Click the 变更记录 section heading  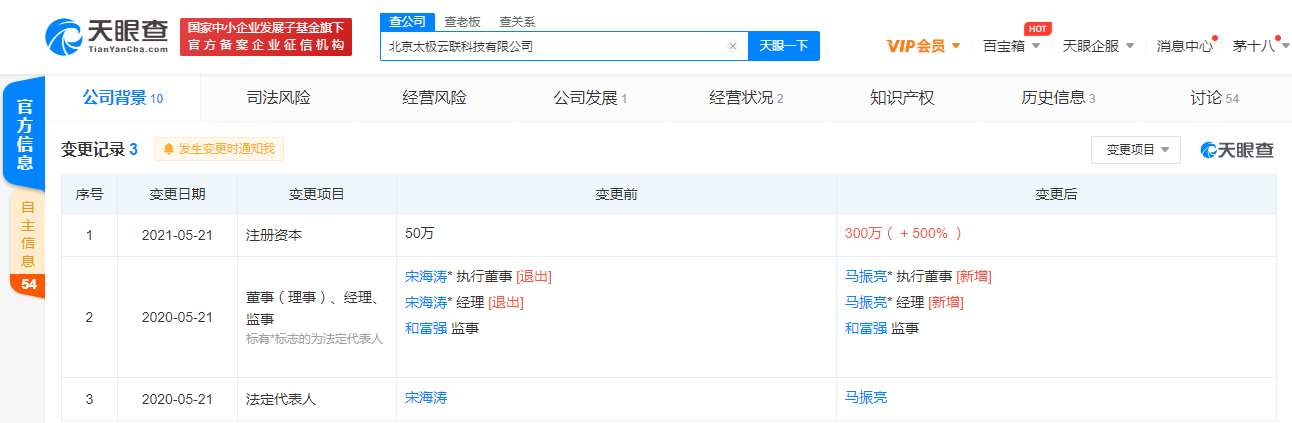click(x=99, y=149)
